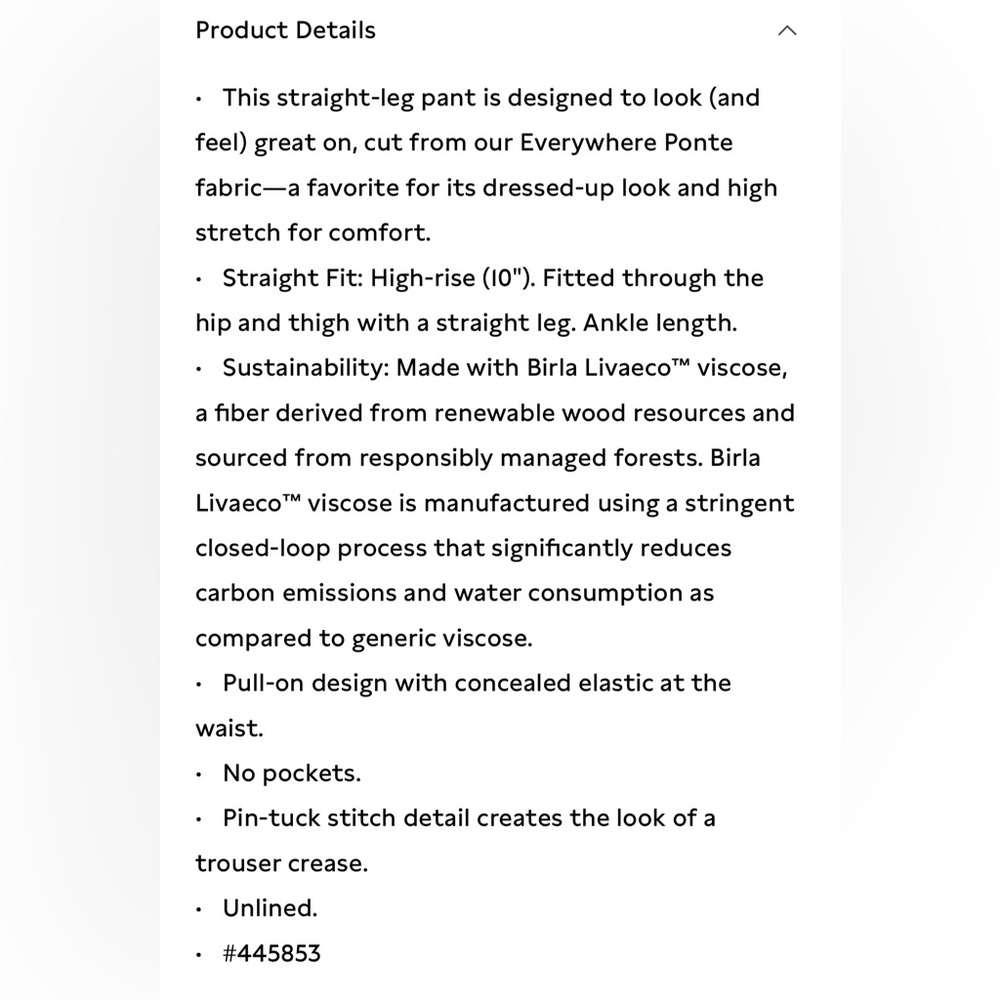Click the 'Everywhere Ponte' fabric name text
1000x1000 pixels.
(x=626, y=143)
